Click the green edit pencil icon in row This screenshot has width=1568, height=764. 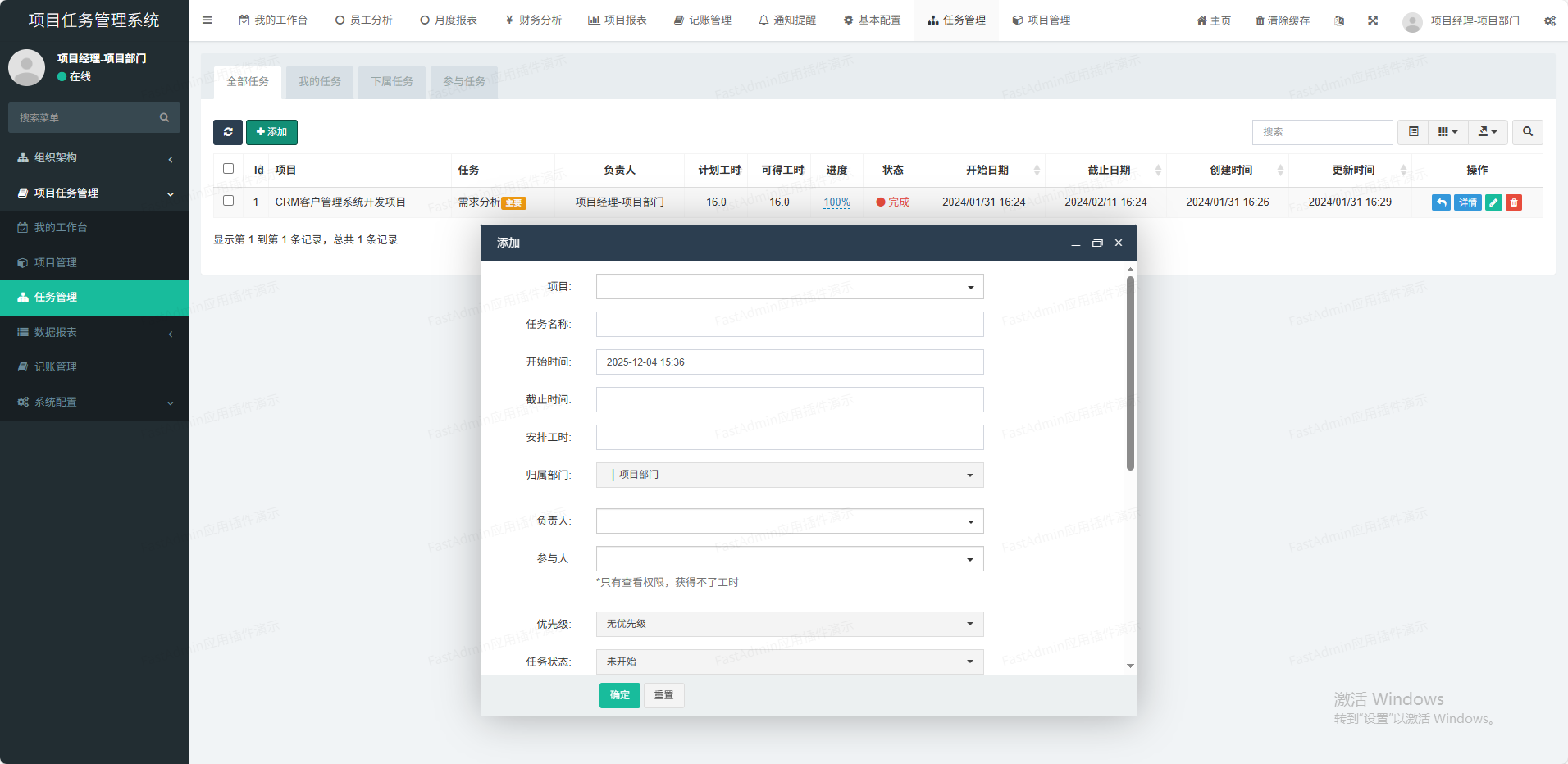pyautogui.click(x=1493, y=202)
